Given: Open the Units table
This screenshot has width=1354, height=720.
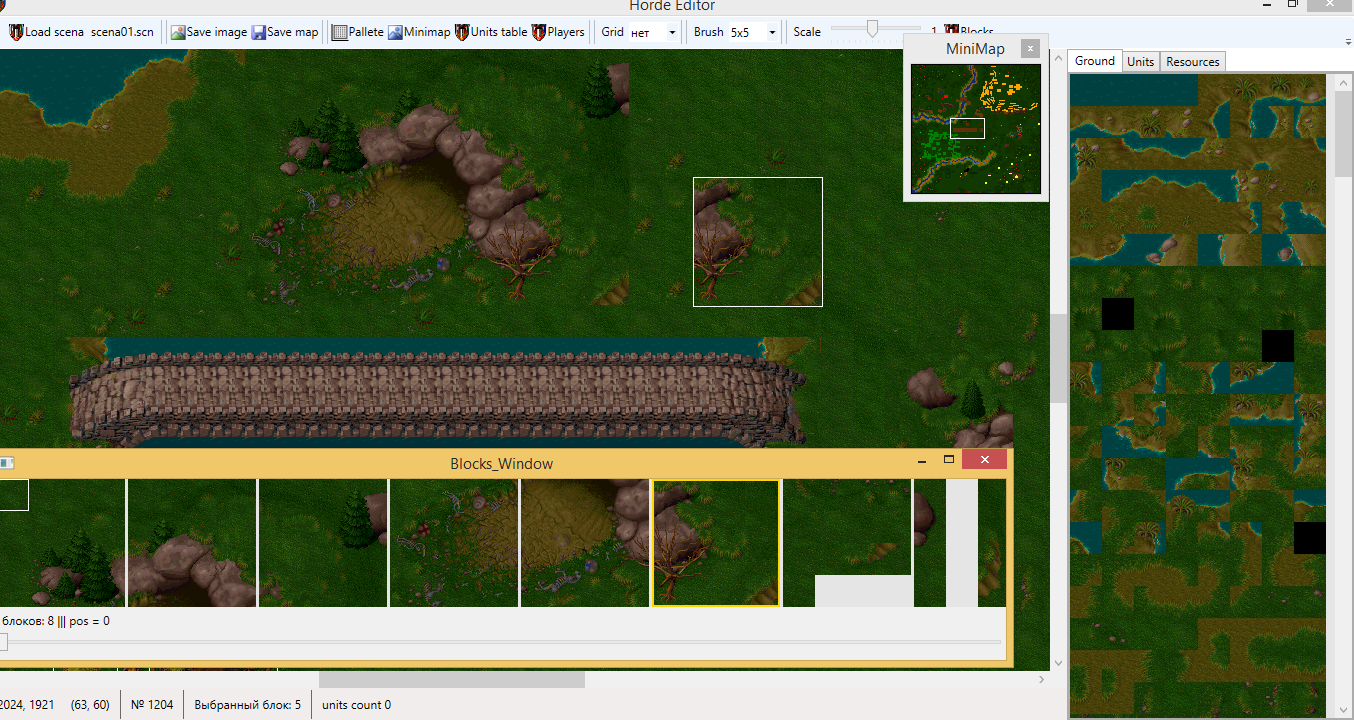Looking at the screenshot, I should (490, 32).
